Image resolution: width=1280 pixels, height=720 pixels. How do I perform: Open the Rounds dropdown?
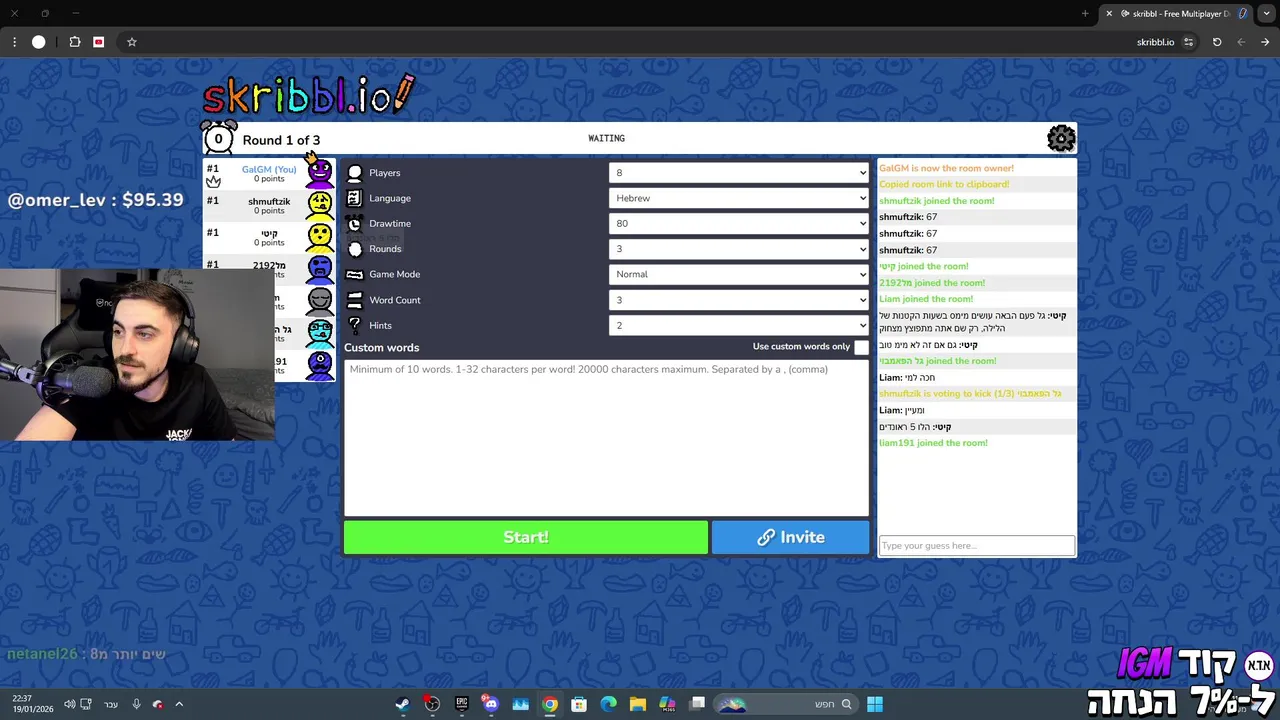coord(739,249)
